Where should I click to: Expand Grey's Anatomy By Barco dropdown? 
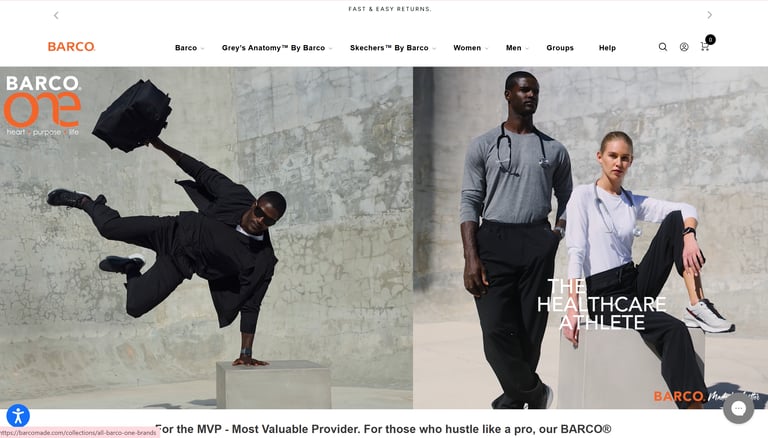[x=277, y=48]
